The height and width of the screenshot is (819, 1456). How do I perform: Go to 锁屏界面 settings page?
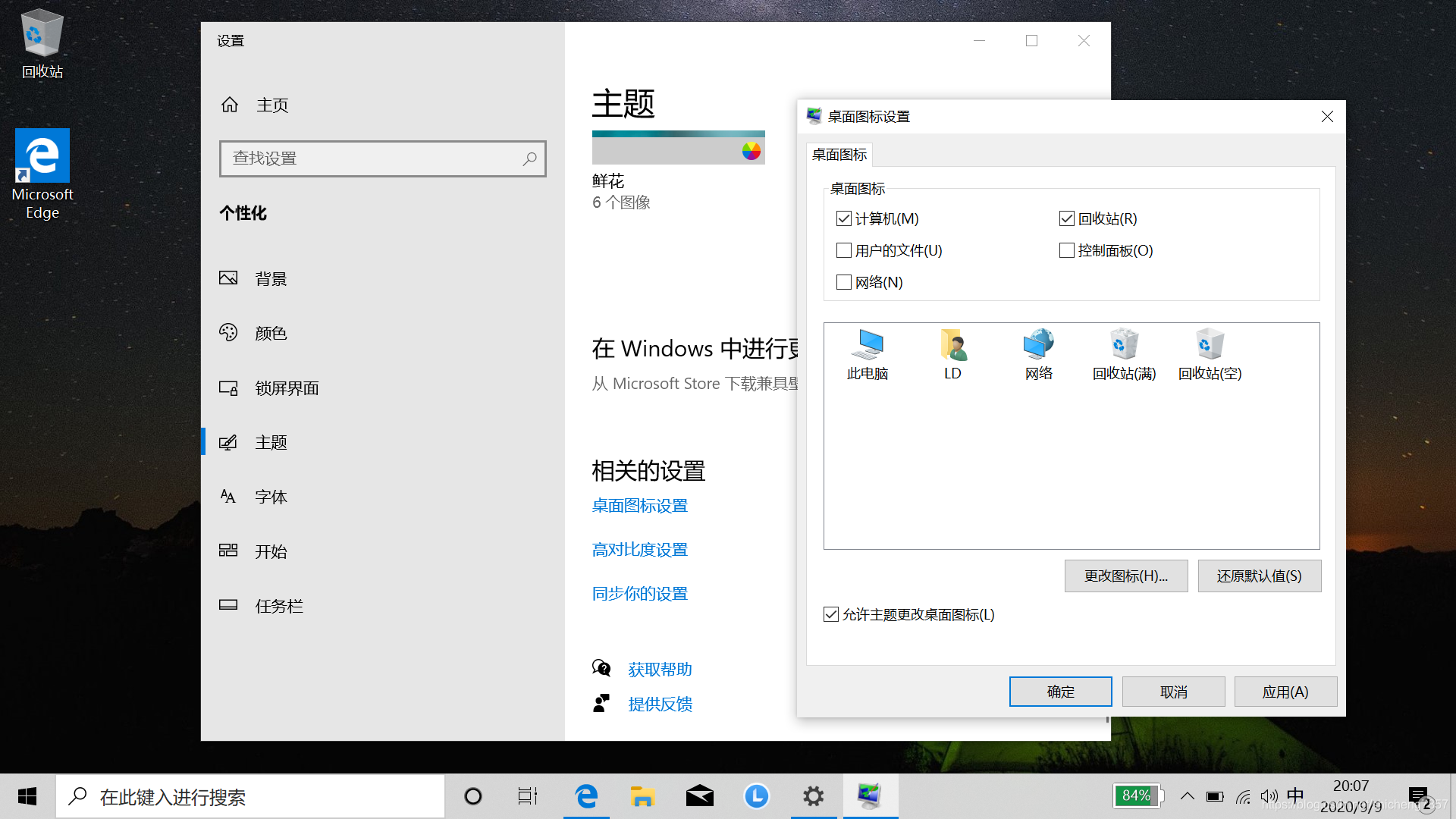pos(287,388)
